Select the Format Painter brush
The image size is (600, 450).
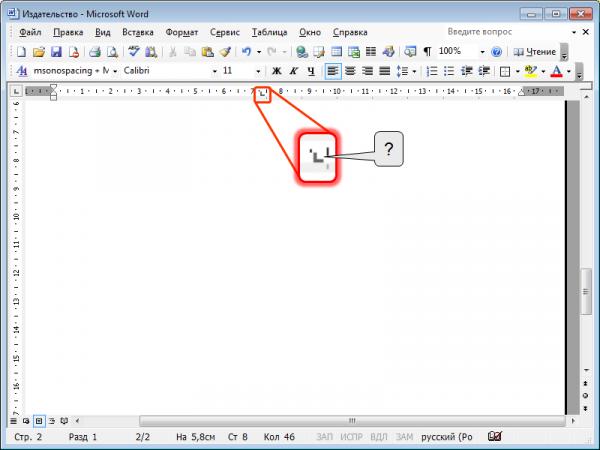pos(225,52)
